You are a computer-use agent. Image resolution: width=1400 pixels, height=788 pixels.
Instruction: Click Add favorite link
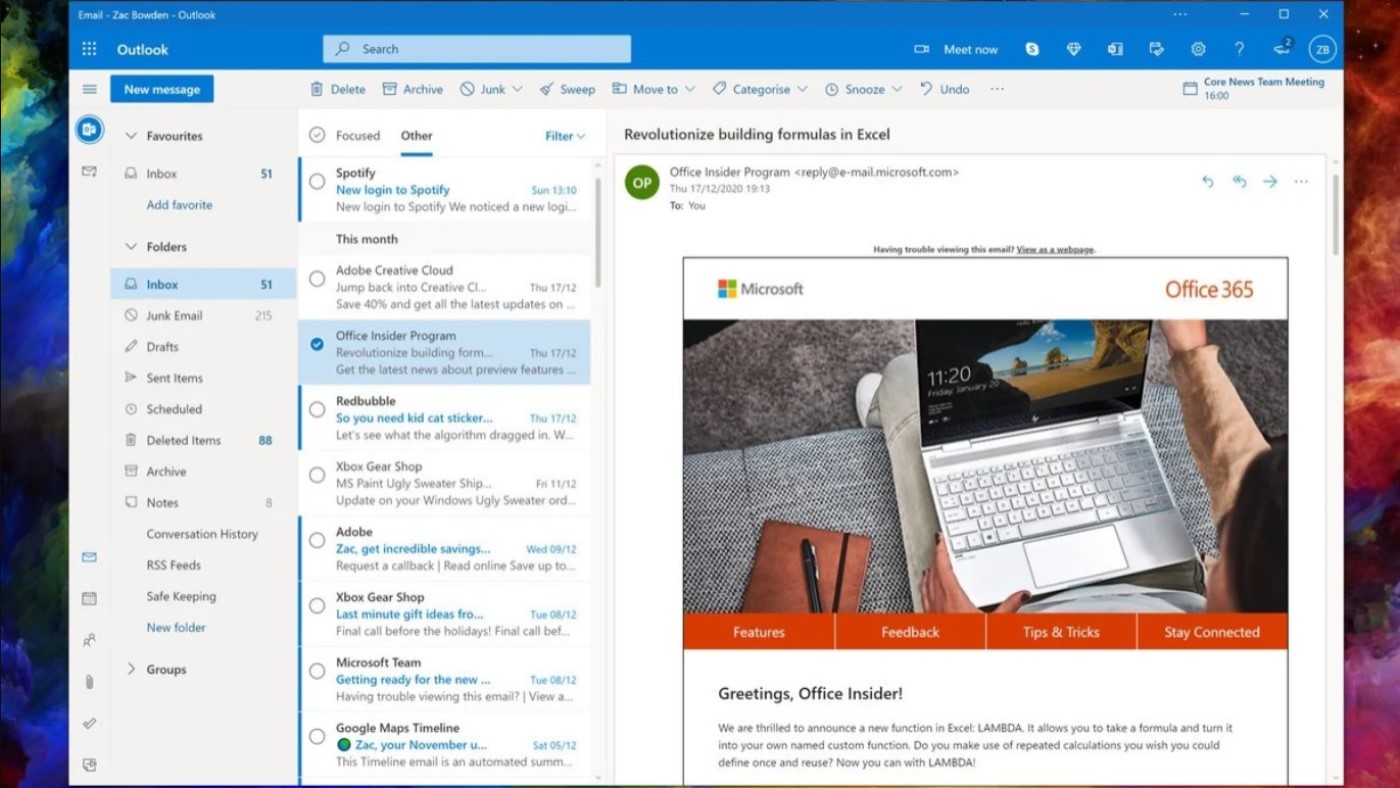pos(179,205)
